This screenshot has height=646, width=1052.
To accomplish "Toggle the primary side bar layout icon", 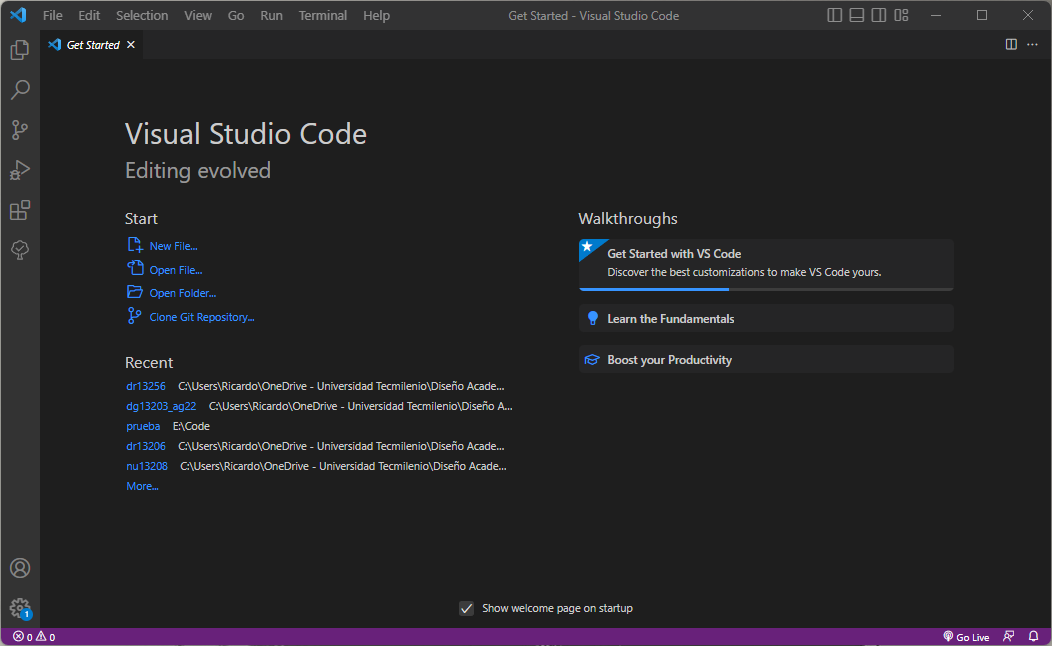I will point(835,15).
